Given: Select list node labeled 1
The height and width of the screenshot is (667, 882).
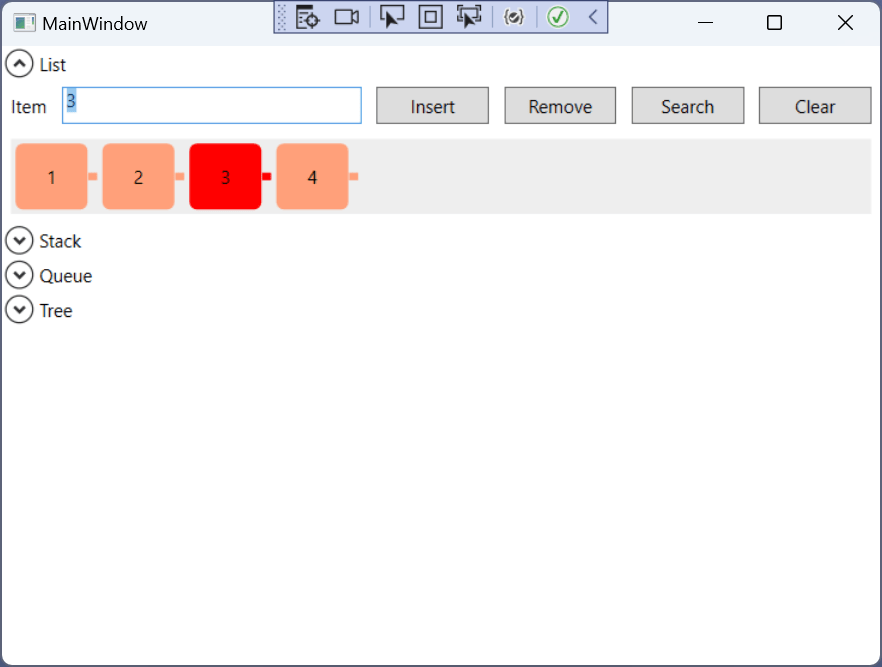Looking at the screenshot, I should click(x=51, y=177).
